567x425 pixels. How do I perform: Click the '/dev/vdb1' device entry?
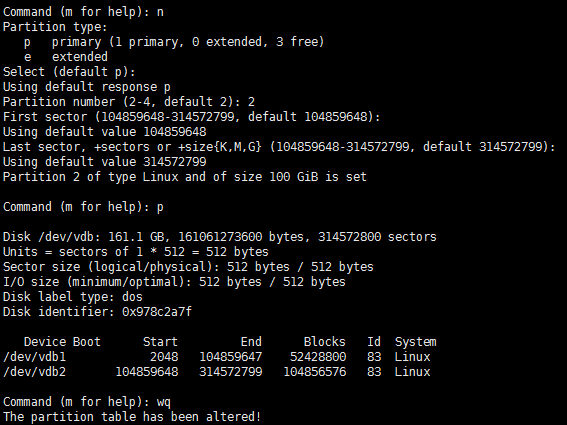click(35, 357)
